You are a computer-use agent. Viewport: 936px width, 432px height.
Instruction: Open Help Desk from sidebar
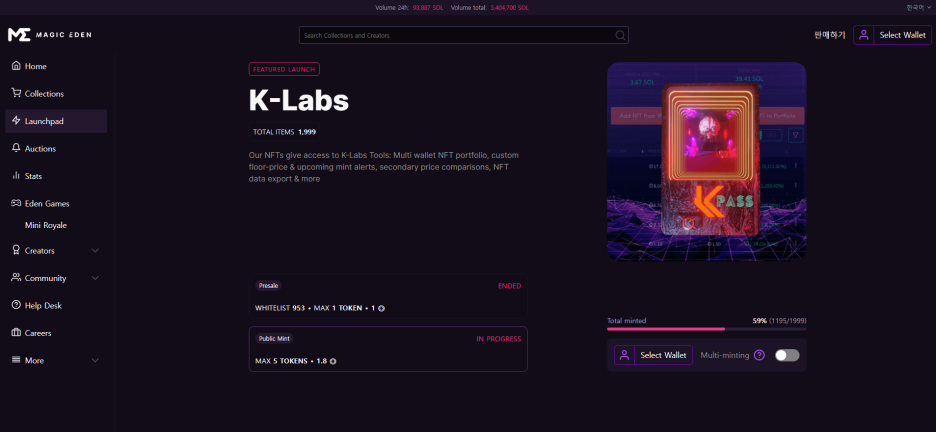click(56, 306)
